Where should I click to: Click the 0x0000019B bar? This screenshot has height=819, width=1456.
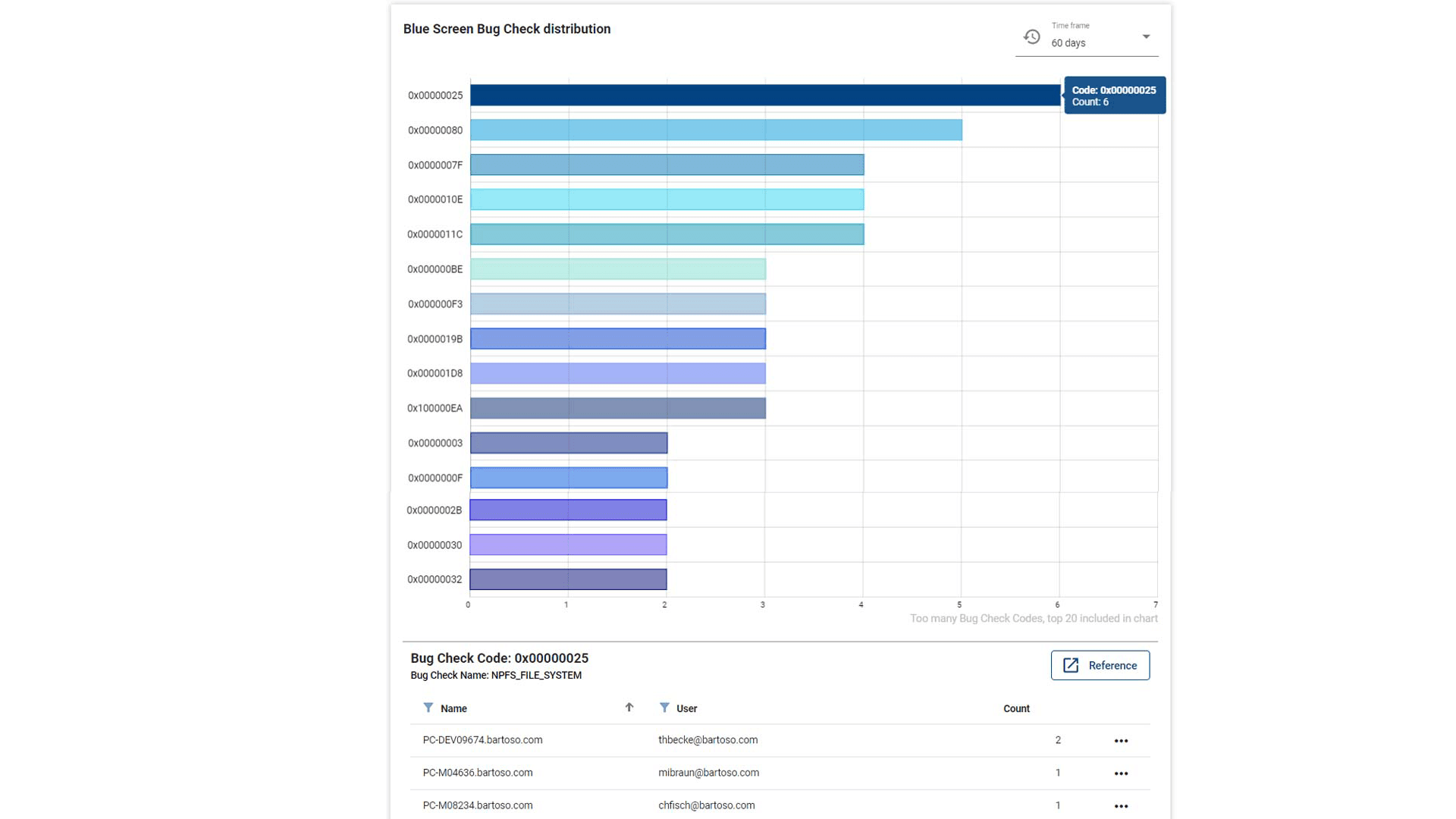pos(618,339)
